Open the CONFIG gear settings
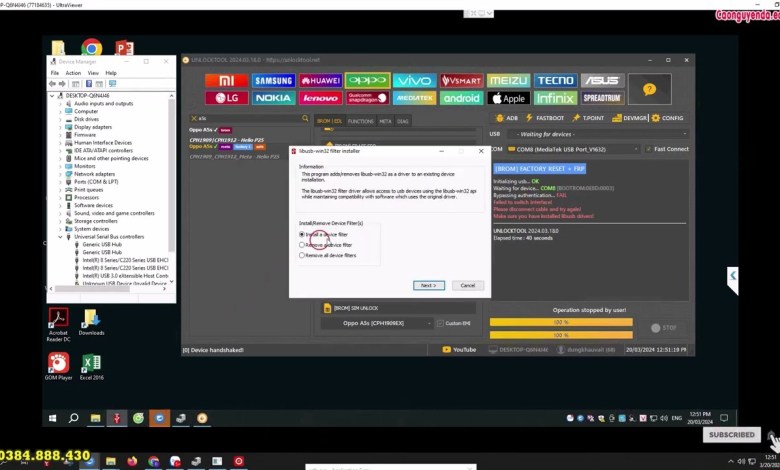This screenshot has width=780, height=470. (667, 118)
